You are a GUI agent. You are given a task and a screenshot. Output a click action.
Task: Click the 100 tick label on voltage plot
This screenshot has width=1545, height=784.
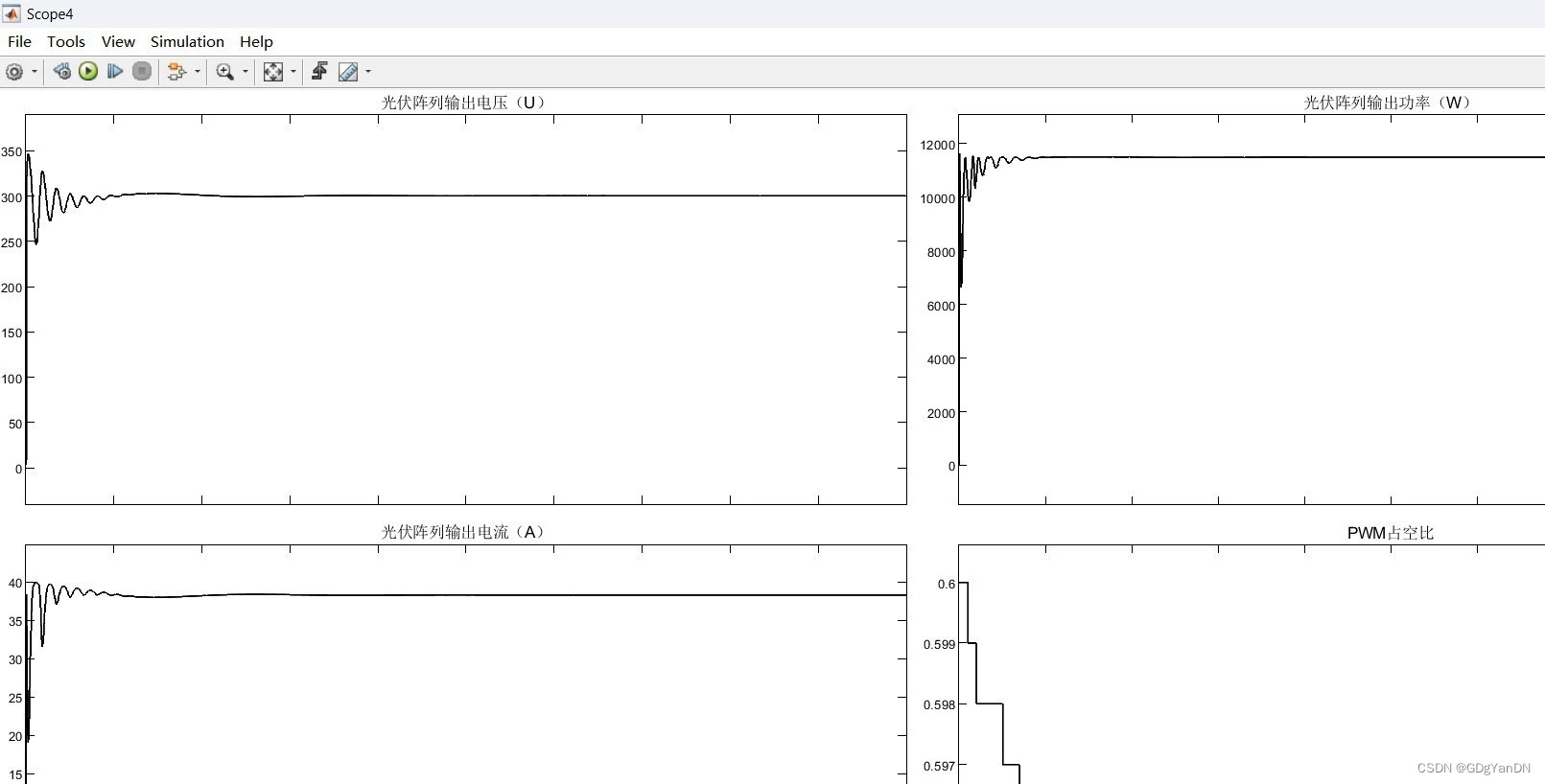[12, 380]
